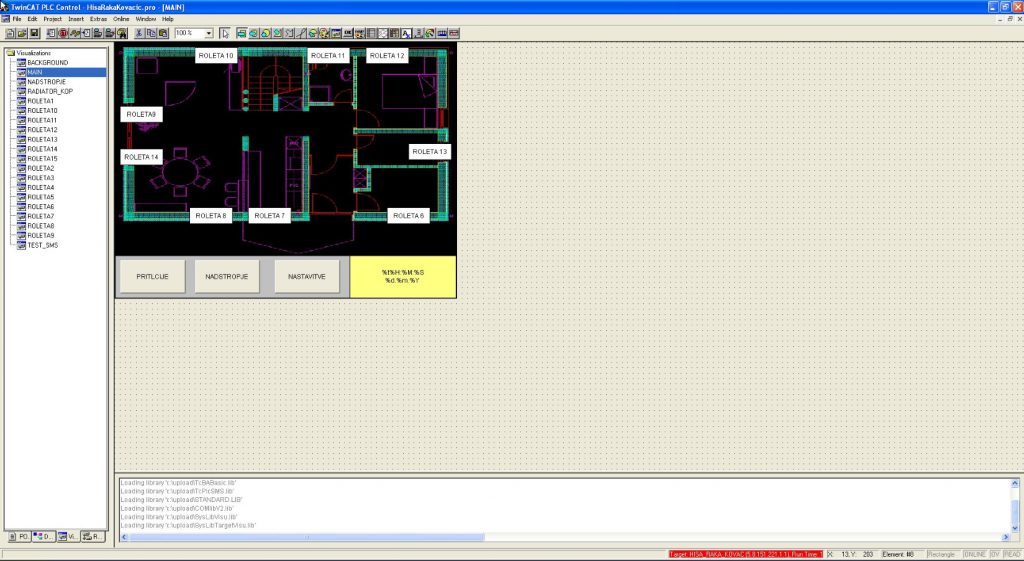Screen dimensions: 1024x561
Task: Open the Project menu
Action: pos(52,19)
